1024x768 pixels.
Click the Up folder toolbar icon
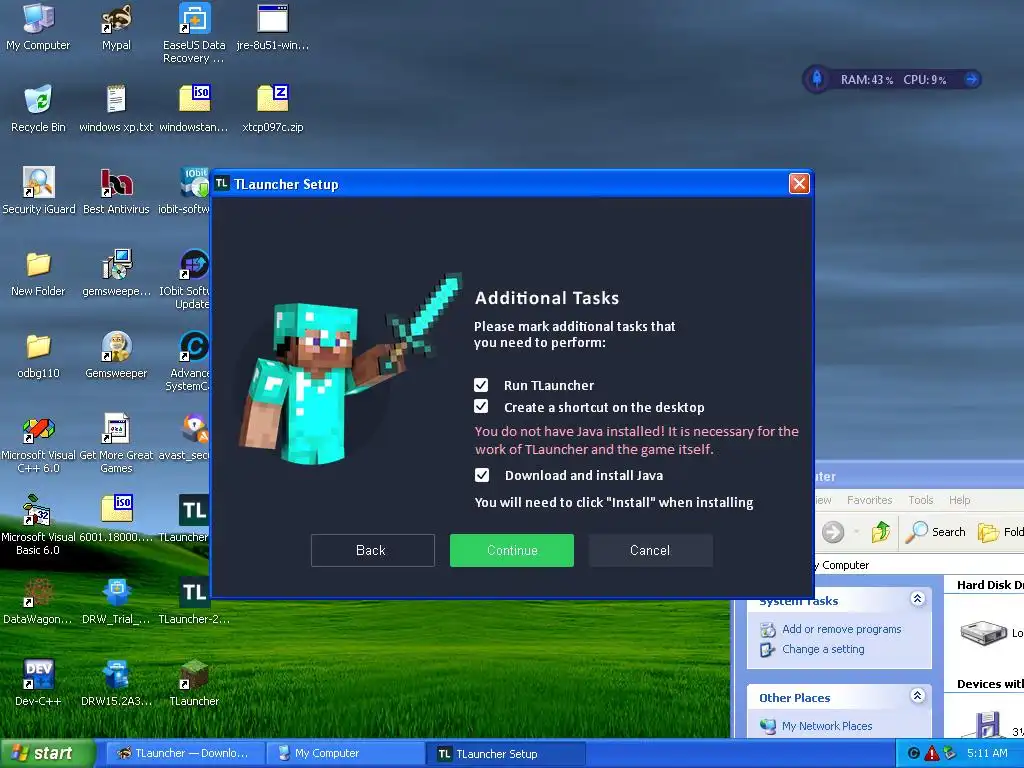point(880,532)
